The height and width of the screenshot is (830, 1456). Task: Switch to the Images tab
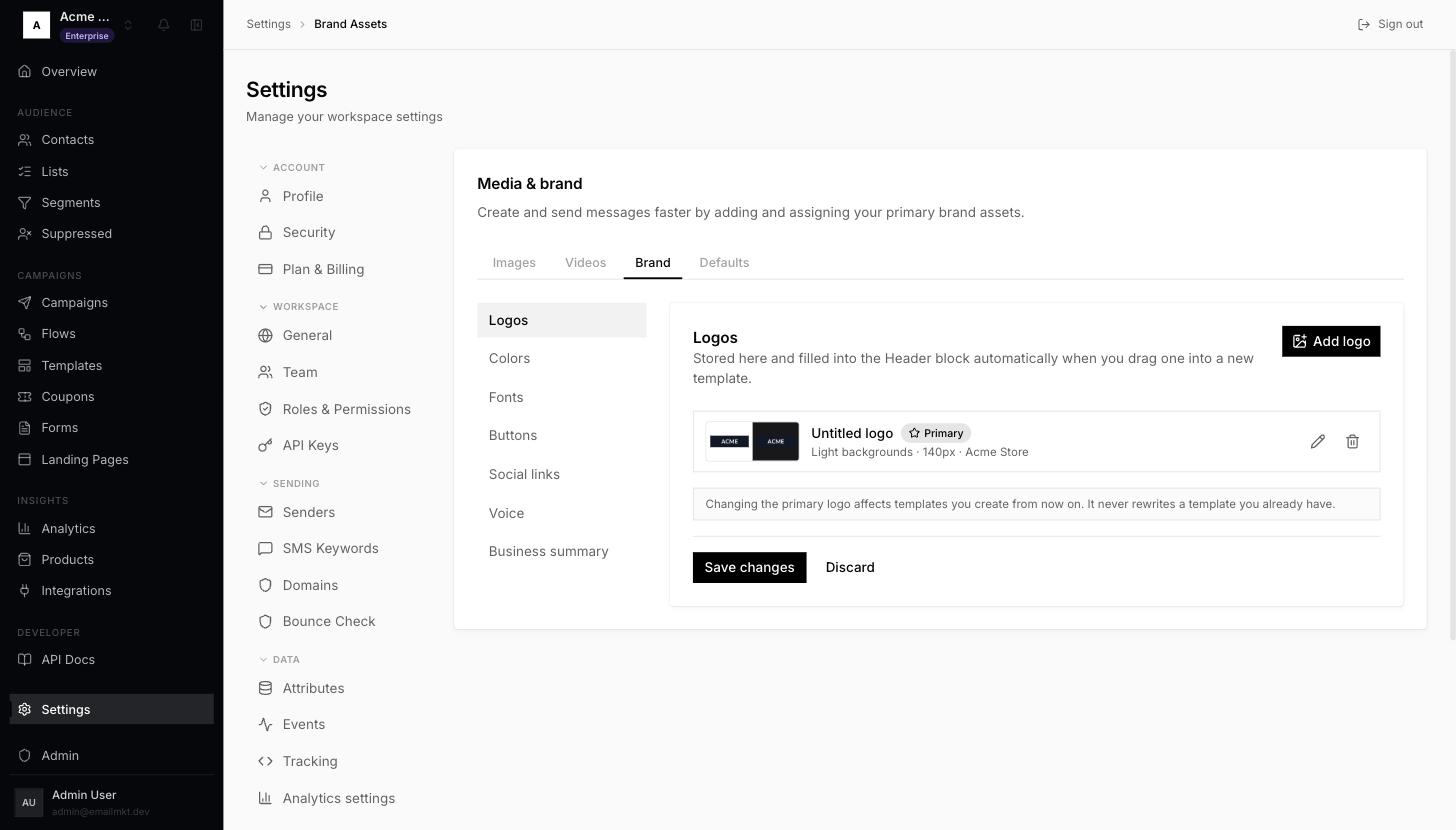tap(514, 263)
